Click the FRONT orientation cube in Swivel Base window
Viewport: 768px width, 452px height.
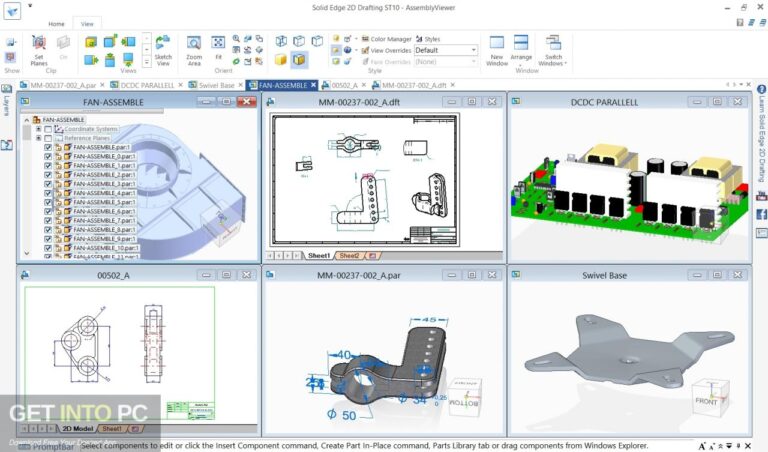point(709,398)
